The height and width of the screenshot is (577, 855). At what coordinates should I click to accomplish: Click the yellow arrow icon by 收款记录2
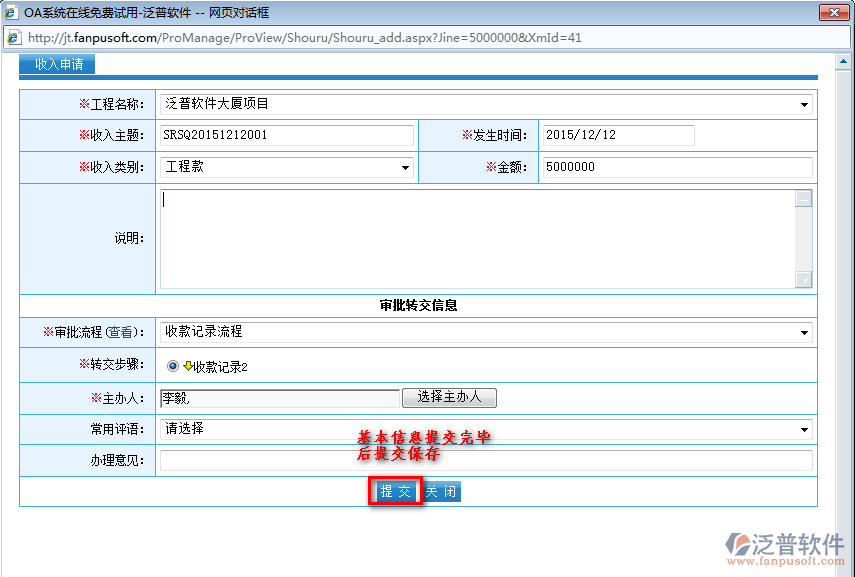pos(188,366)
